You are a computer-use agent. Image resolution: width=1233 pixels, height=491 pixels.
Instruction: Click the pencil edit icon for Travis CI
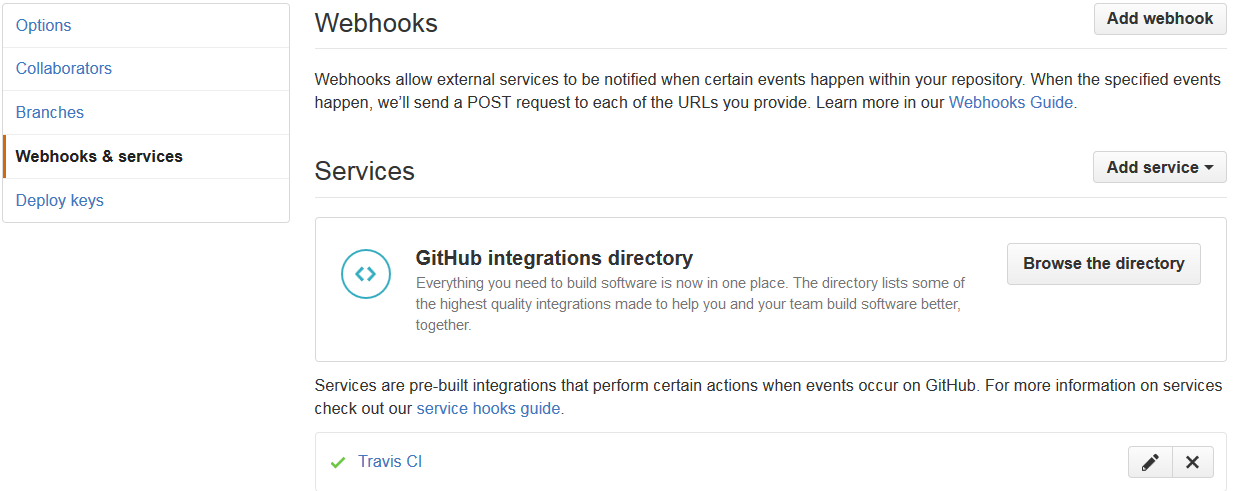tap(1150, 462)
